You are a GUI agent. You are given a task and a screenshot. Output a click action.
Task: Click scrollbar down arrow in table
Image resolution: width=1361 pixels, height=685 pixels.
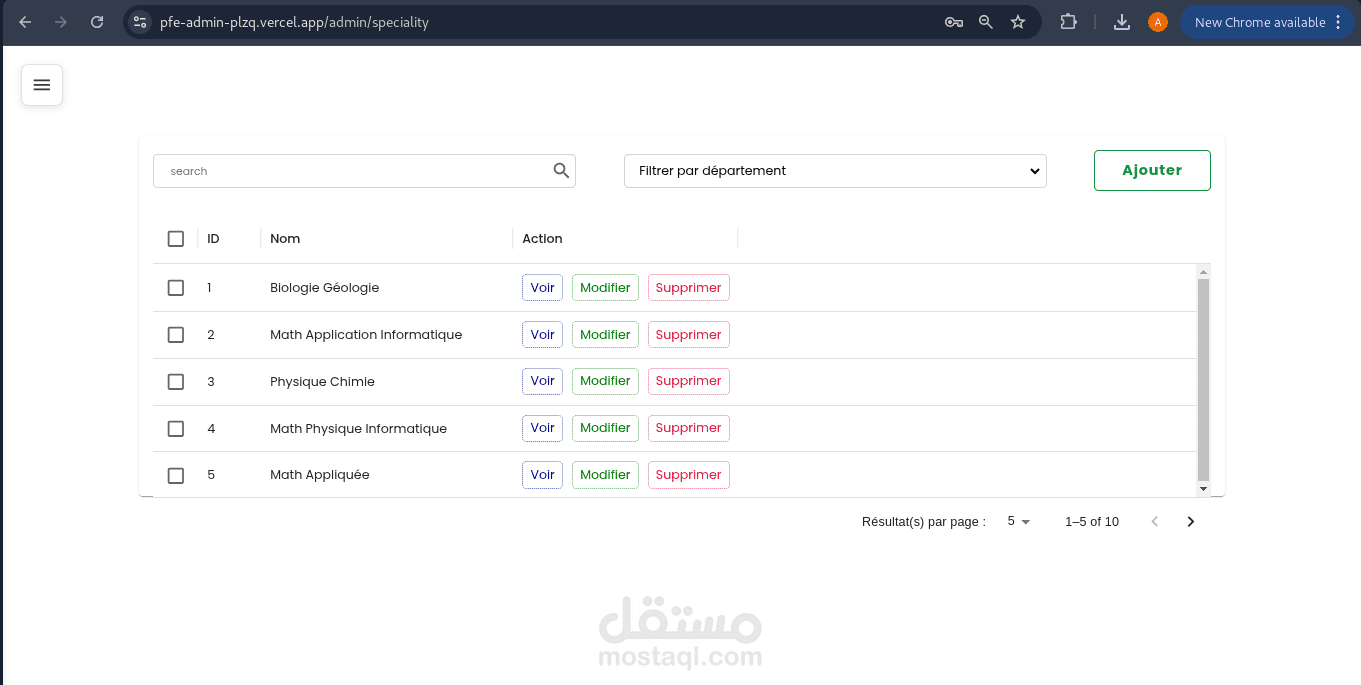click(x=1203, y=489)
